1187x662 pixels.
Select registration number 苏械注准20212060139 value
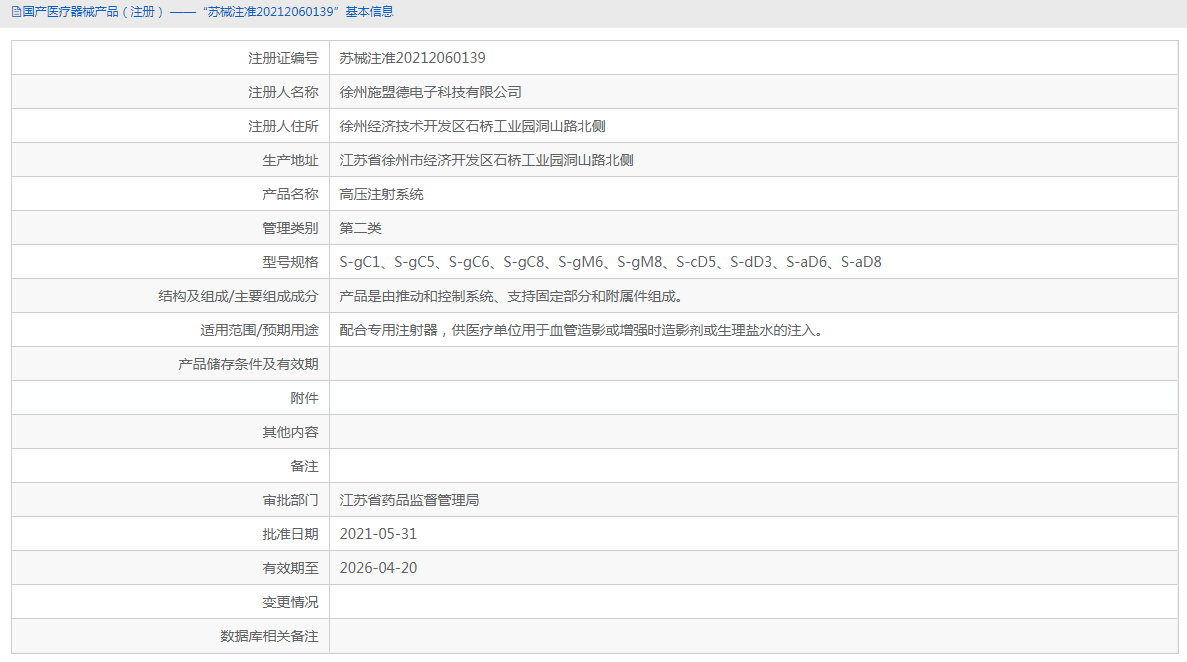412,58
